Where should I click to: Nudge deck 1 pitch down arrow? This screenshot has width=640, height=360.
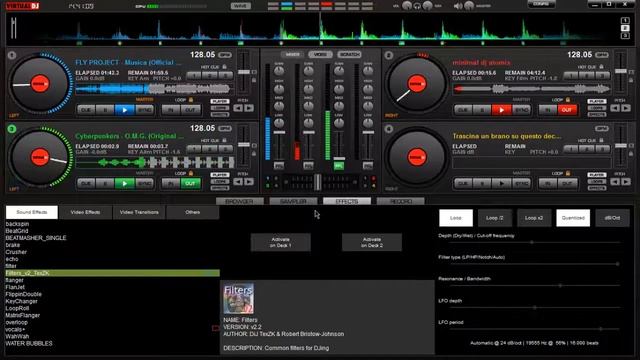[x=238, y=108]
